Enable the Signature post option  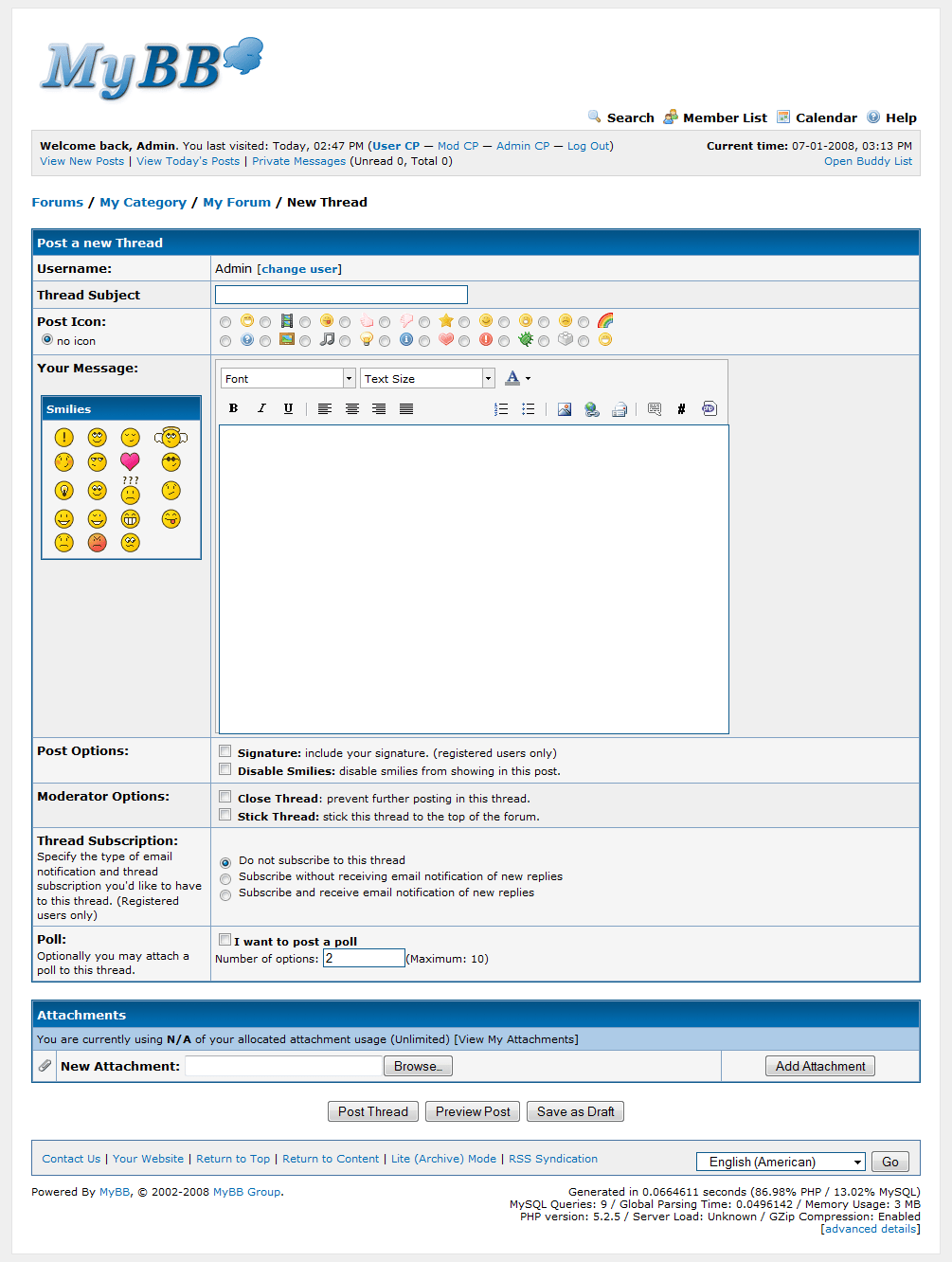click(x=225, y=750)
